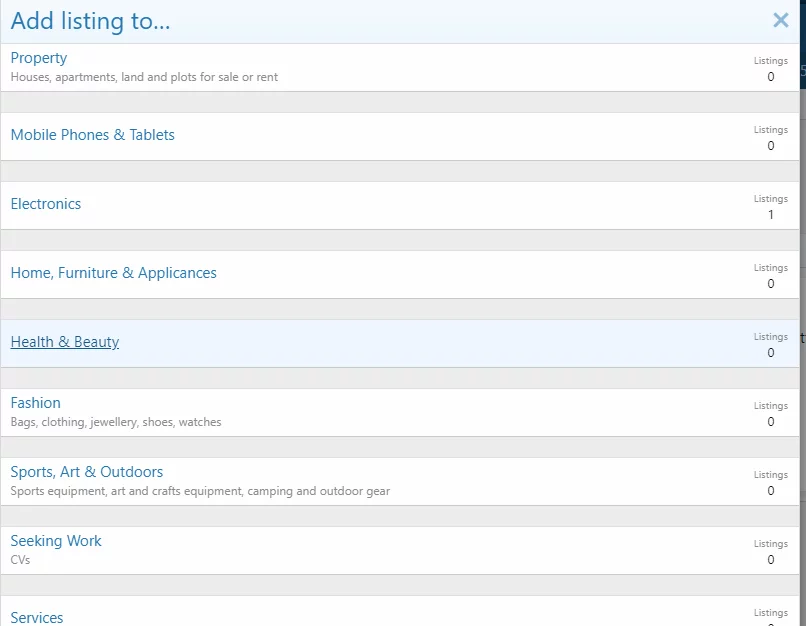Close the Add listing dialog

[780, 20]
